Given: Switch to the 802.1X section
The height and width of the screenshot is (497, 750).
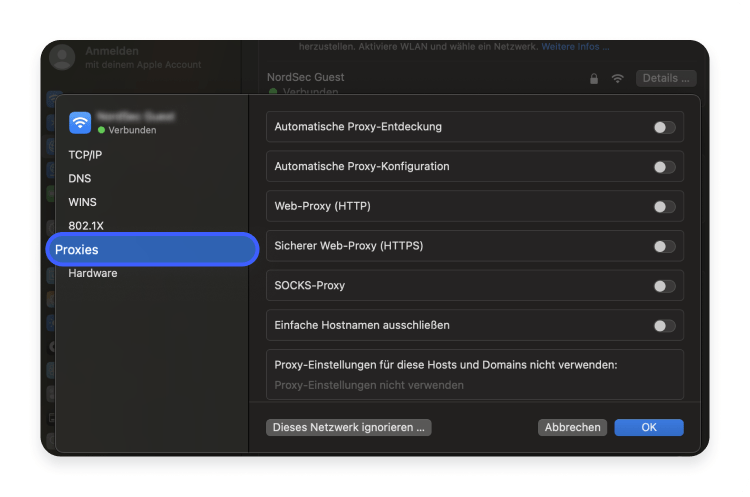Looking at the screenshot, I should pyautogui.click(x=86, y=226).
